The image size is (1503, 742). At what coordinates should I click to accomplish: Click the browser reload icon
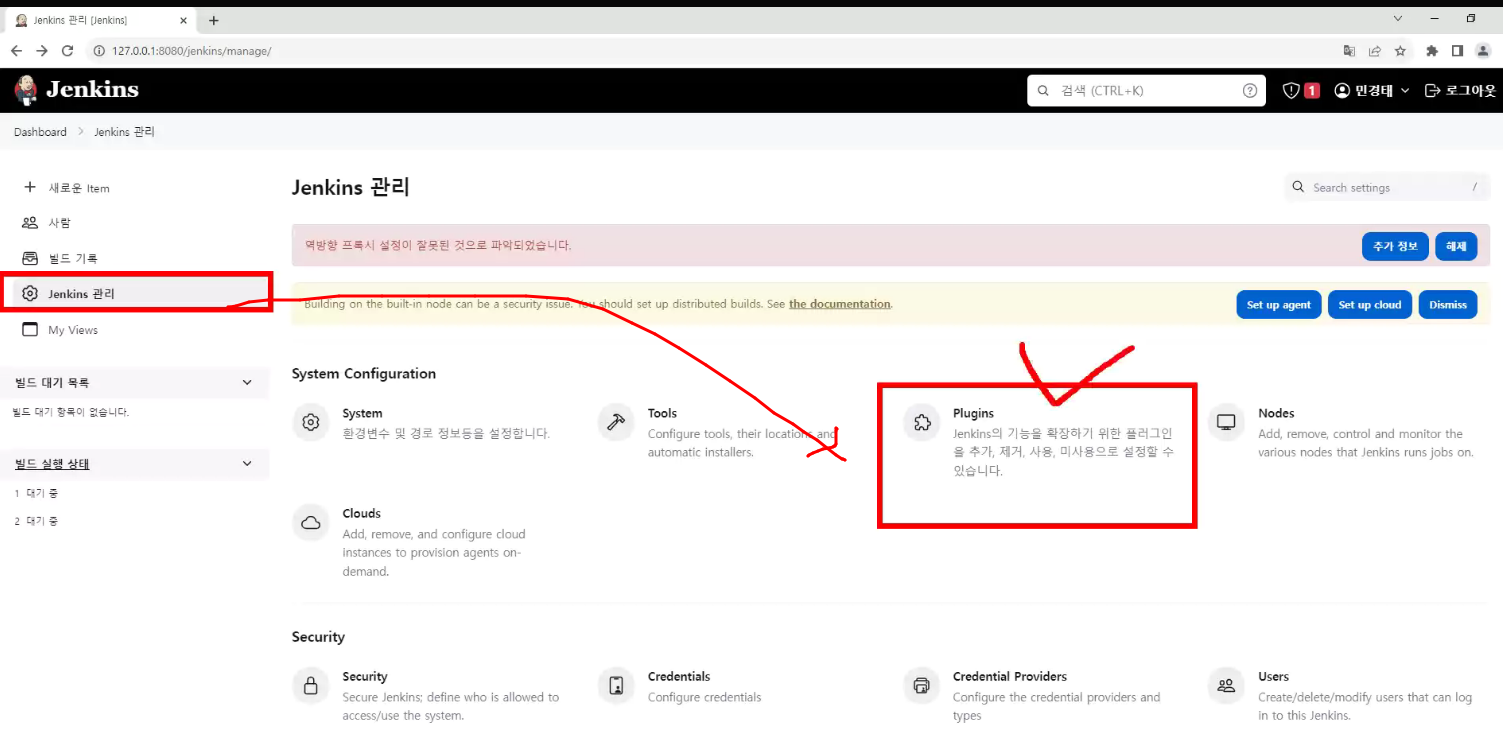coord(68,51)
